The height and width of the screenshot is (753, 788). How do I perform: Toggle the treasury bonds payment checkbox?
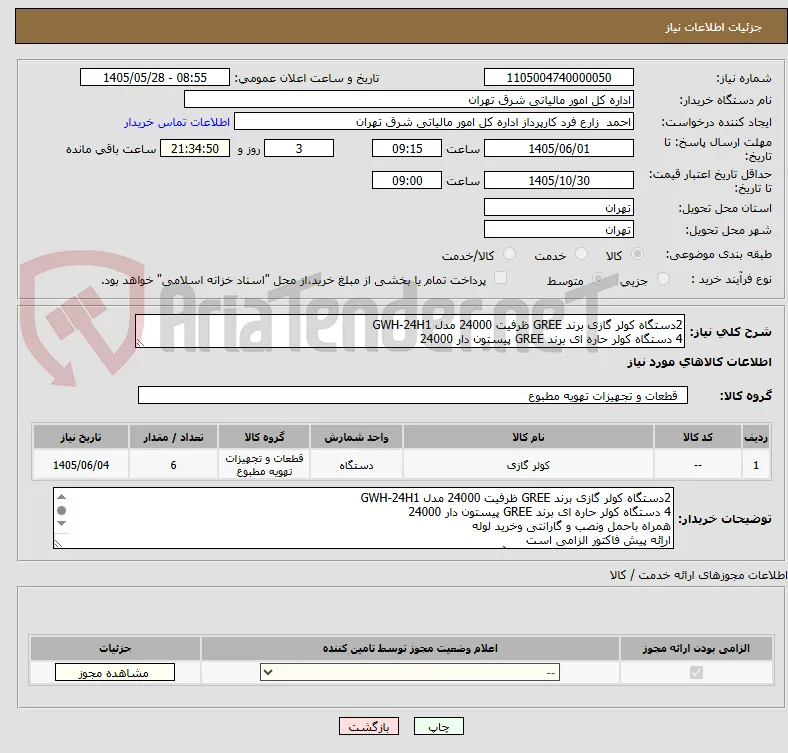tap(501, 278)
